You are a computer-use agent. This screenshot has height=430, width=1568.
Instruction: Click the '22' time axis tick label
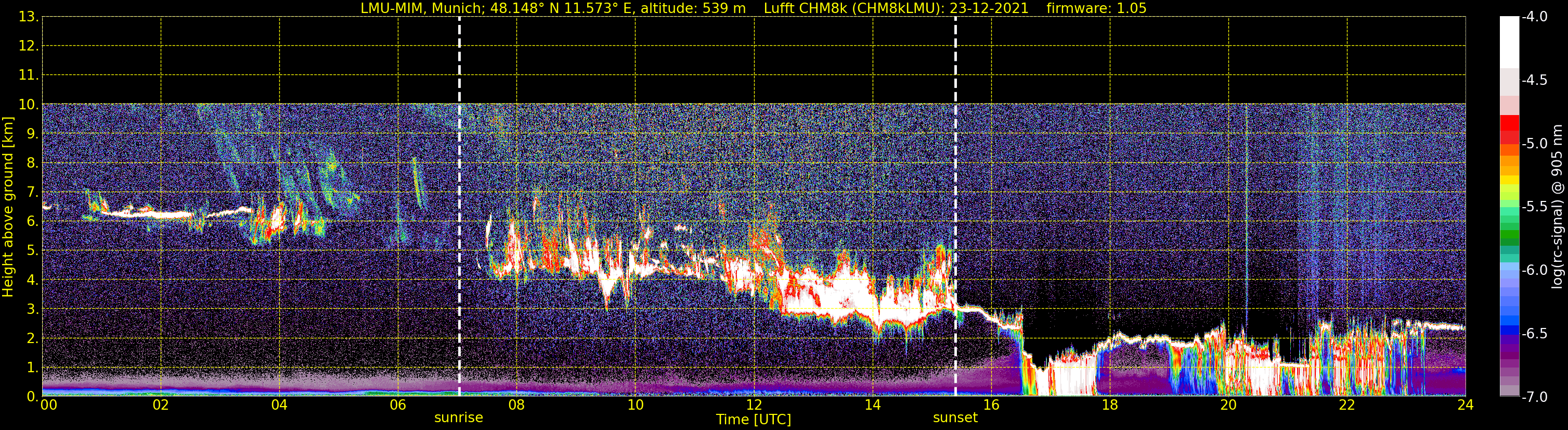point(1347,405)
